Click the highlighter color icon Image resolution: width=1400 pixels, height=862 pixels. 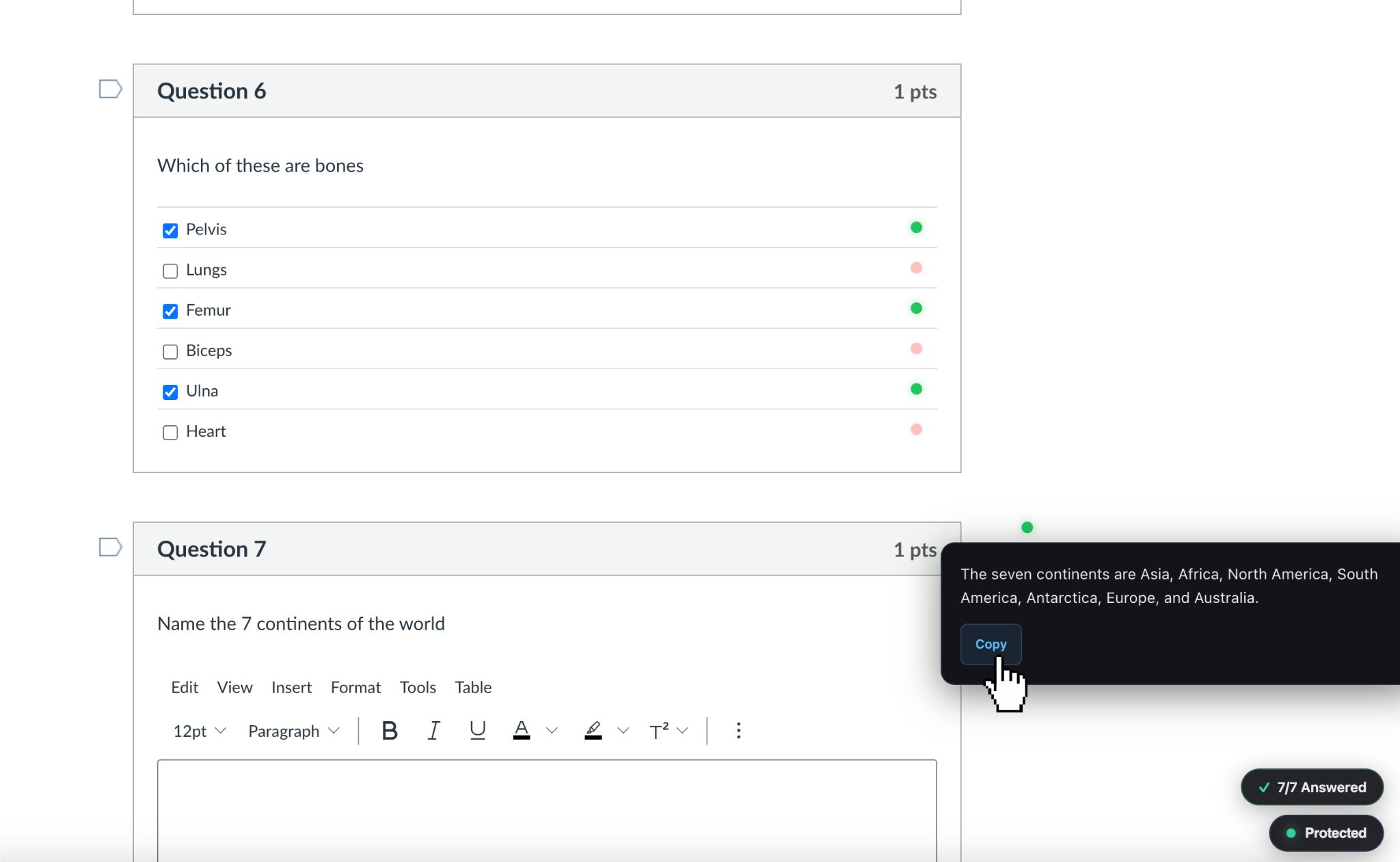pos(593,730)
